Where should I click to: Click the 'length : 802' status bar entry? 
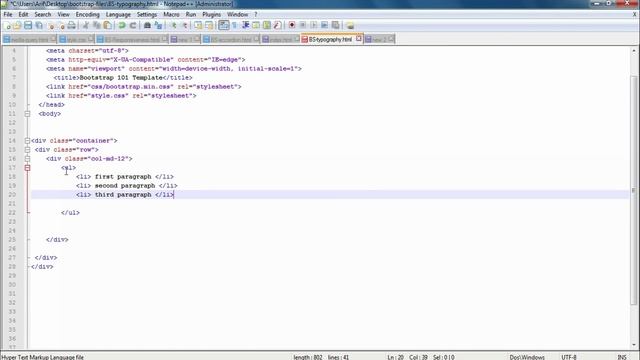click(x=308, y=357)
